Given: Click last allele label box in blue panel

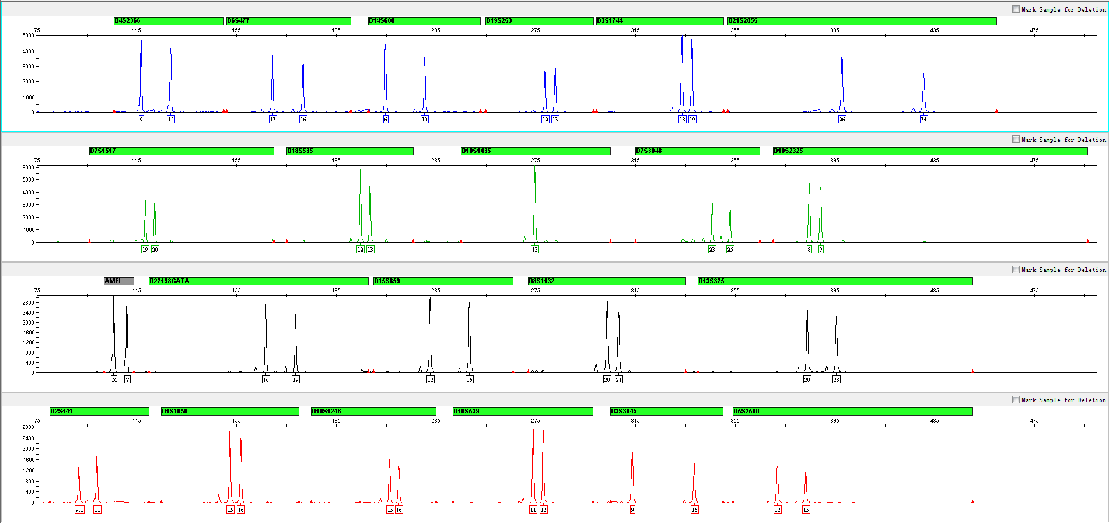Looking at the screenshot, I should click(x=924, y=120).
